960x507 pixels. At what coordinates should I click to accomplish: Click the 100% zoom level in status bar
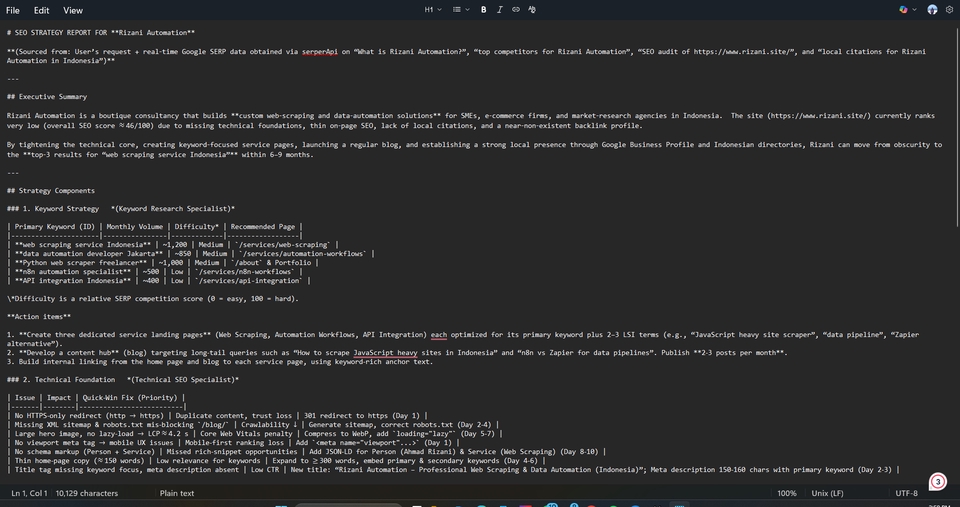click(x=787, y=493)
